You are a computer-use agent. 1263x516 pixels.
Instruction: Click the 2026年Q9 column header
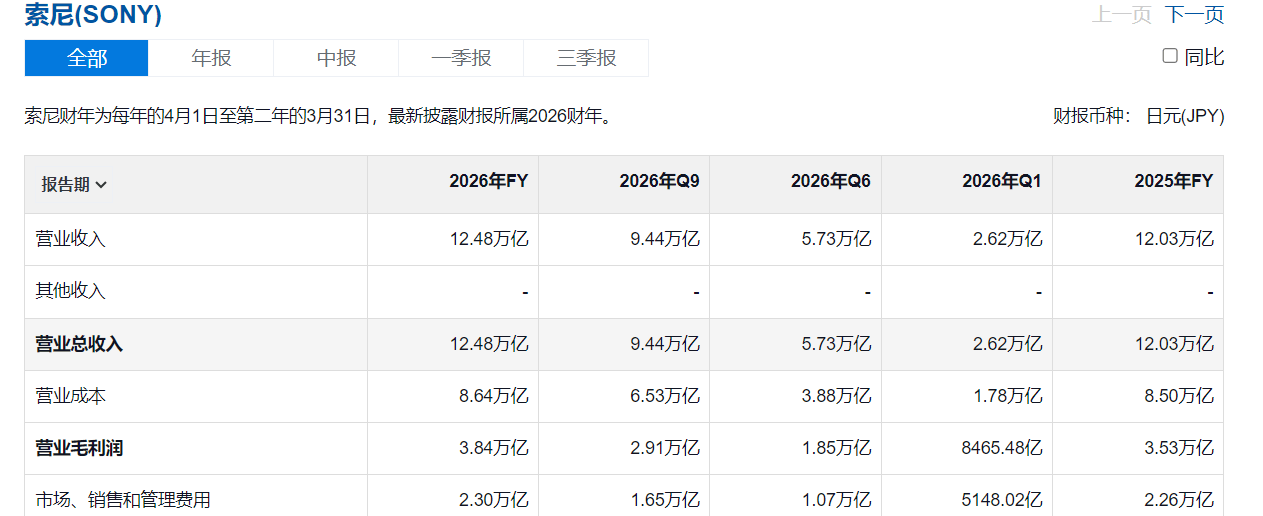click(624, 184)
